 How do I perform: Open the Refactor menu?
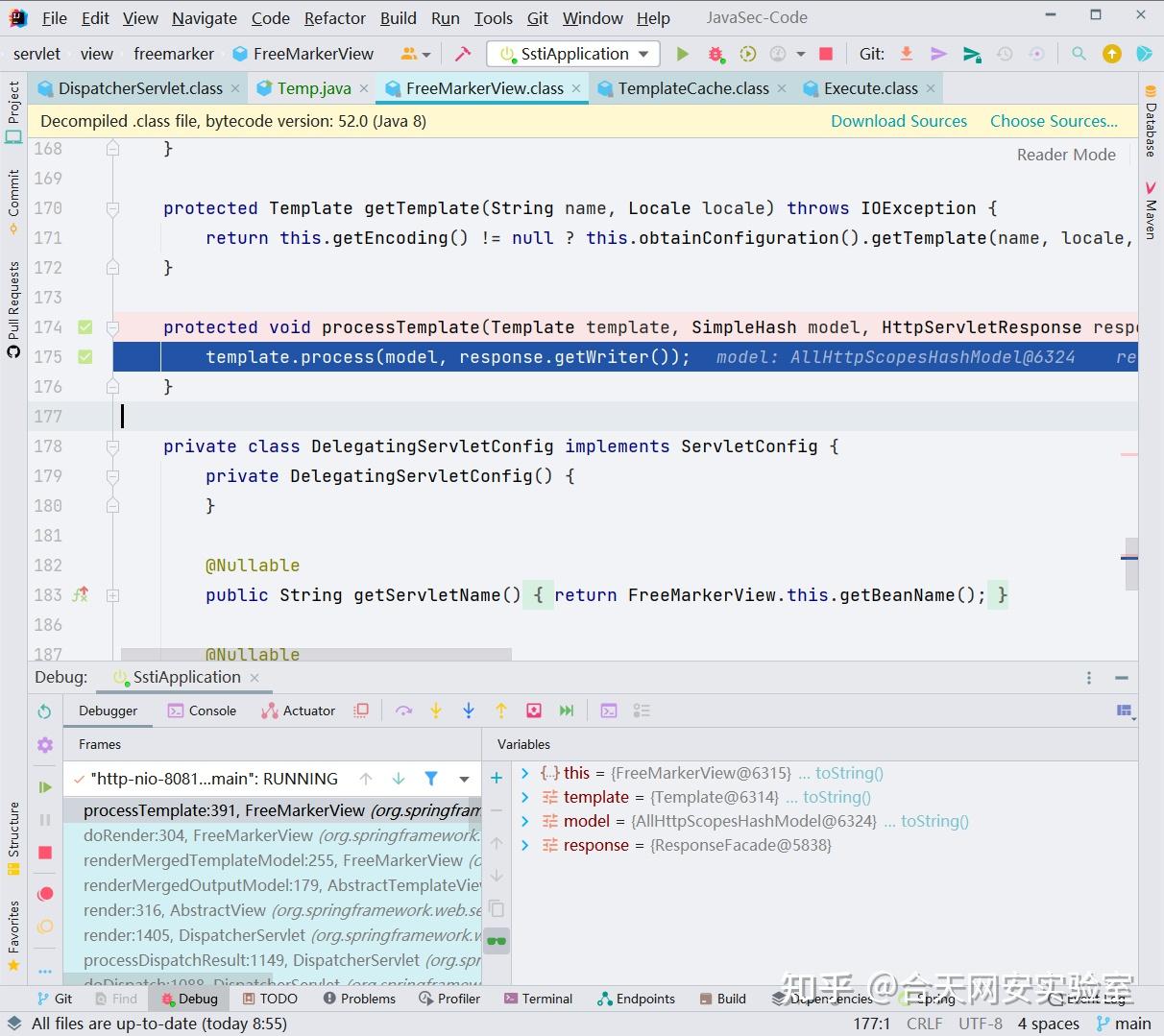point(335,18)
